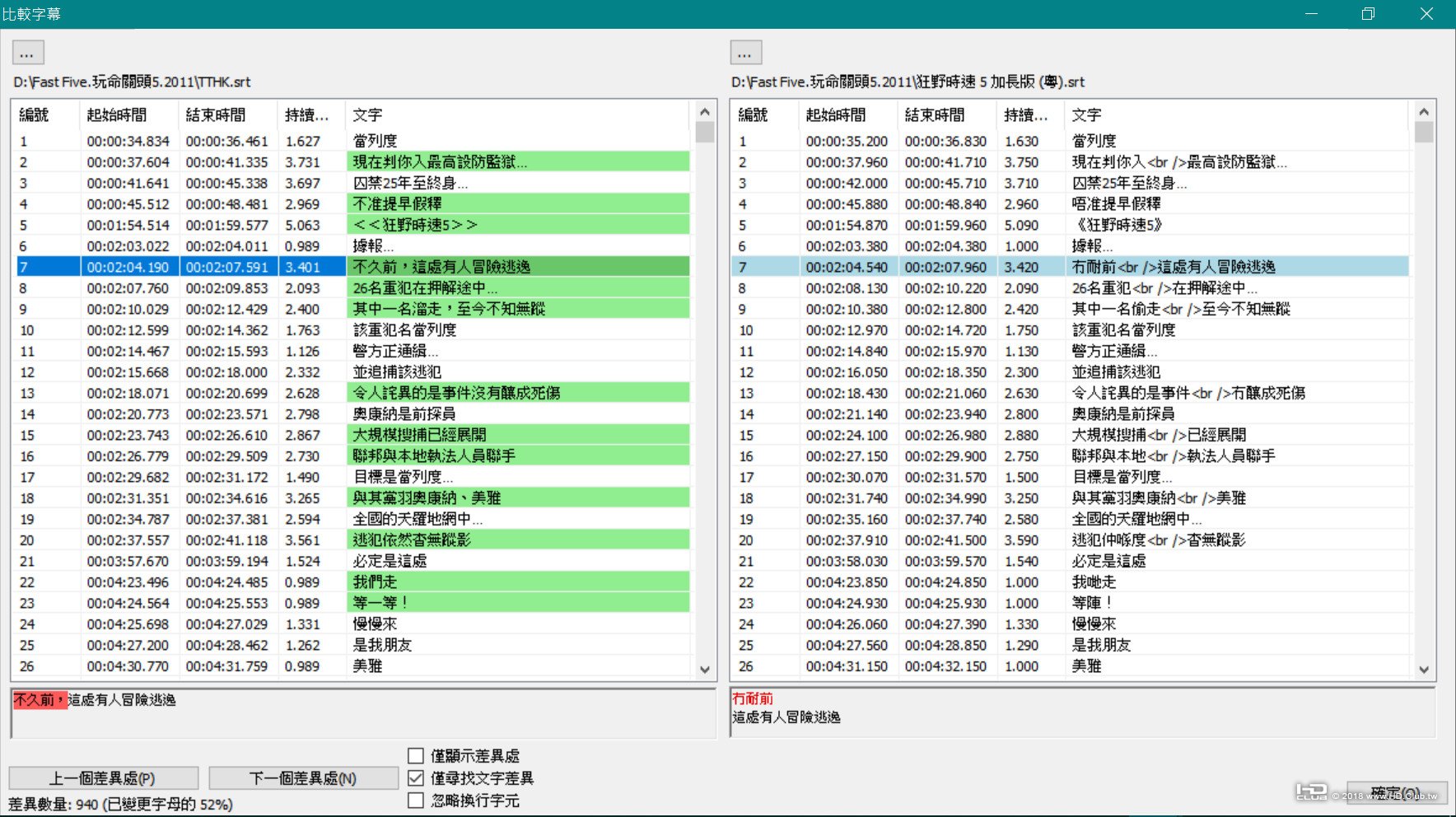This screenshot has height=817, width=1456.
Task: Click 文字 column header in 加長版 (粵).srt list
Action: point(1237,114)
